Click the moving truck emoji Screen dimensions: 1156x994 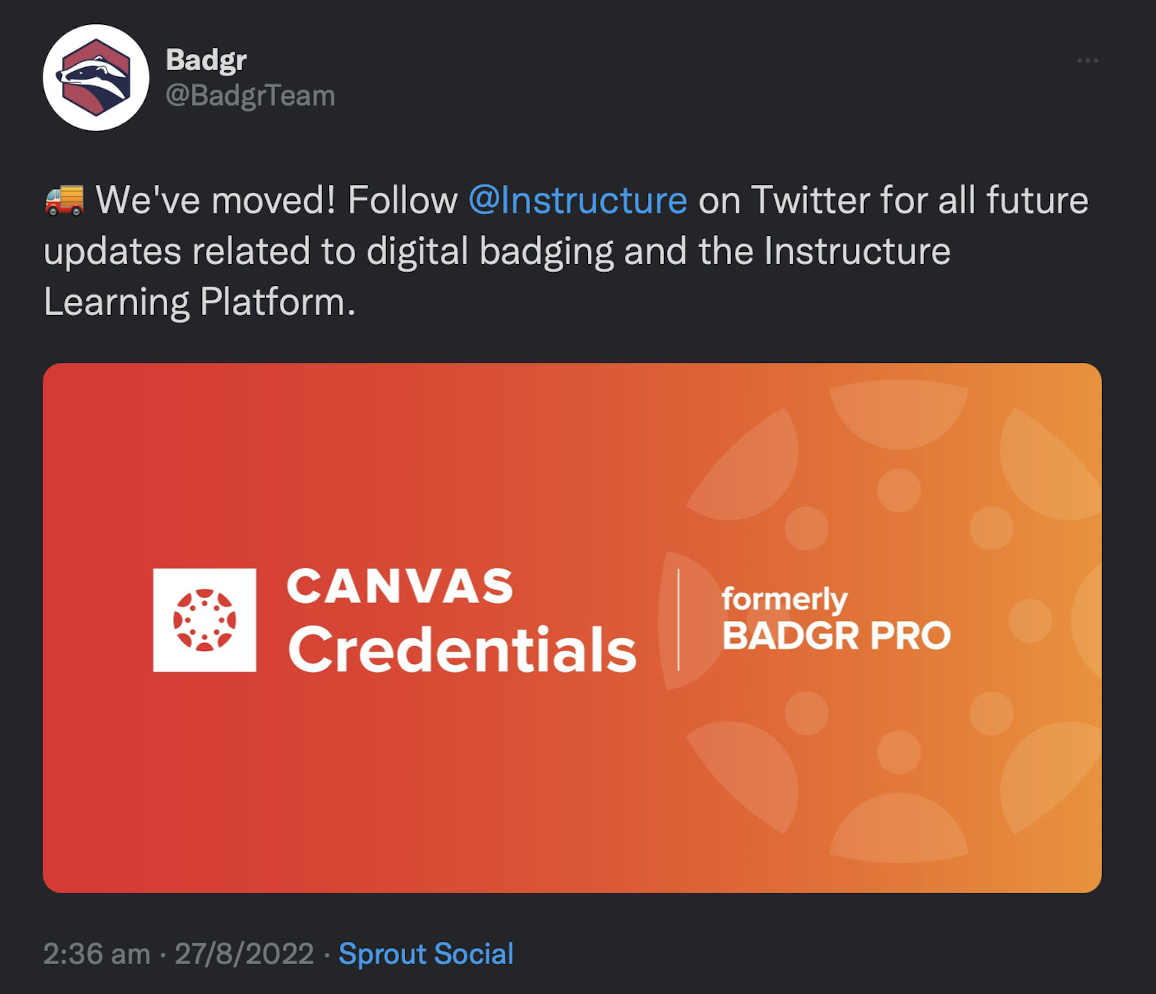pyautogui.click(x=64, y=200)
